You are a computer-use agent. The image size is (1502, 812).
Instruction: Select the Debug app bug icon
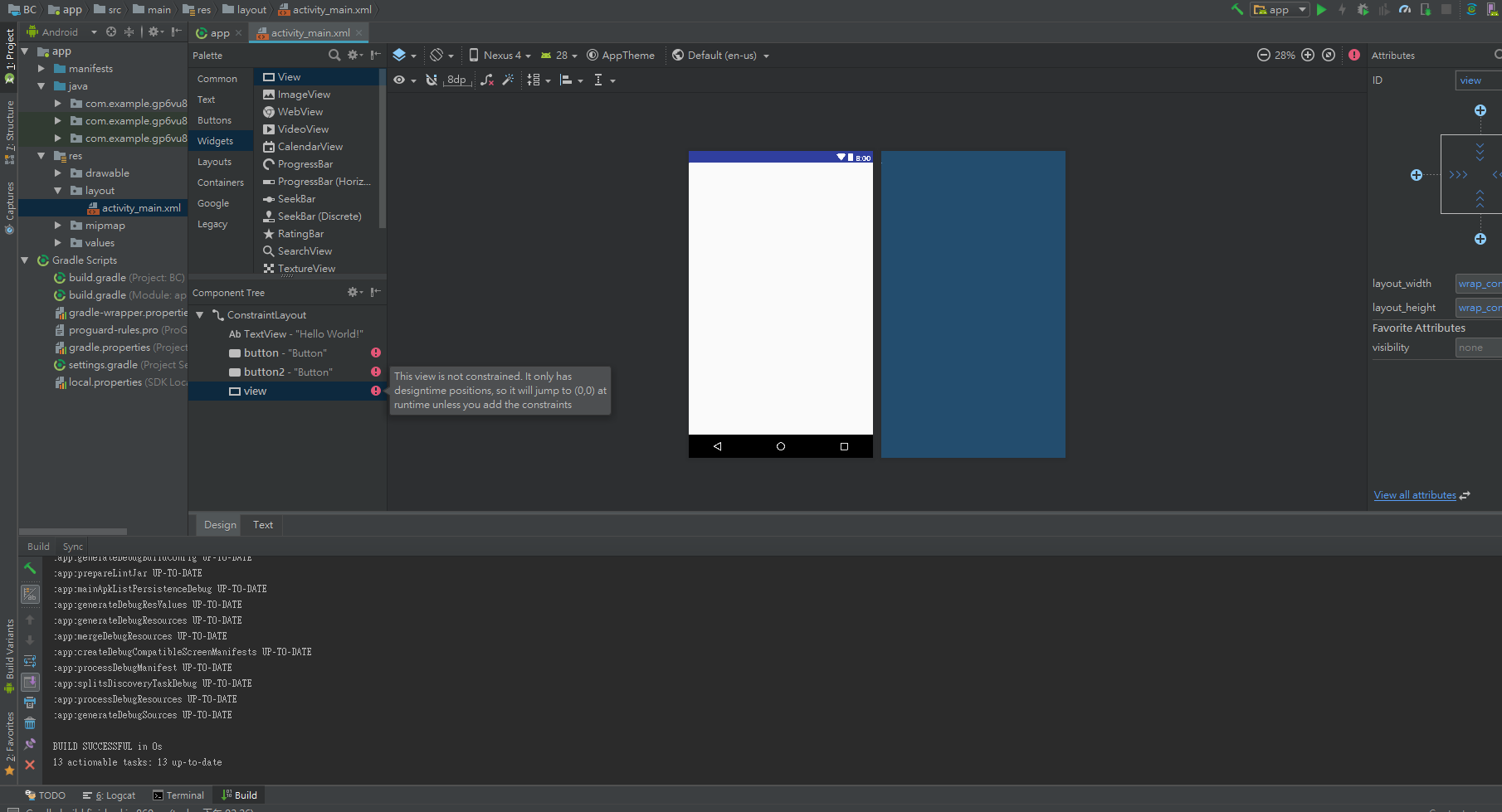click(1363, 10)
